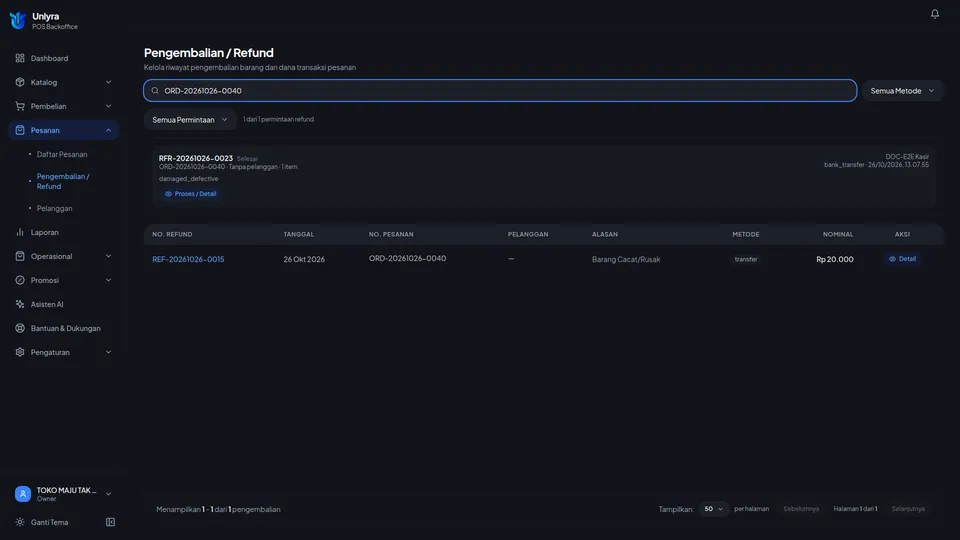Click the Selesai status label
The image size is (960, 540).
click(247, 159)
